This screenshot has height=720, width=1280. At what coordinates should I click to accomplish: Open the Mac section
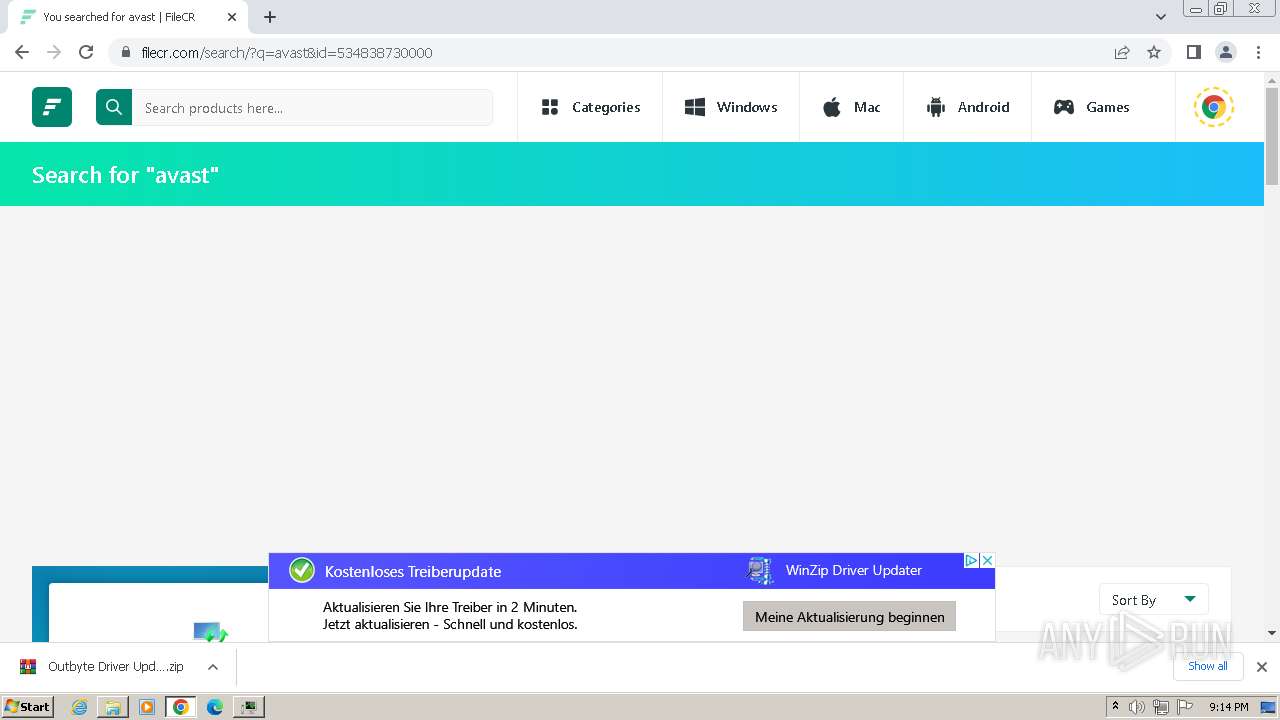[x=851, y=107]
